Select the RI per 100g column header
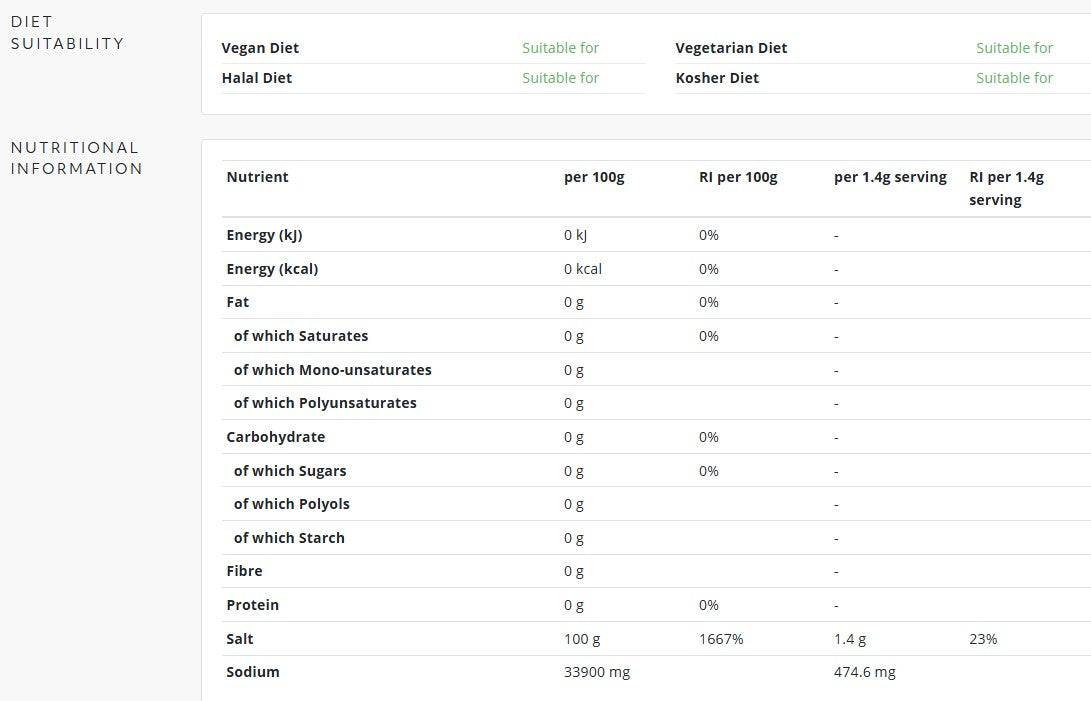1091x701 pixels. [x=738, y=177]
